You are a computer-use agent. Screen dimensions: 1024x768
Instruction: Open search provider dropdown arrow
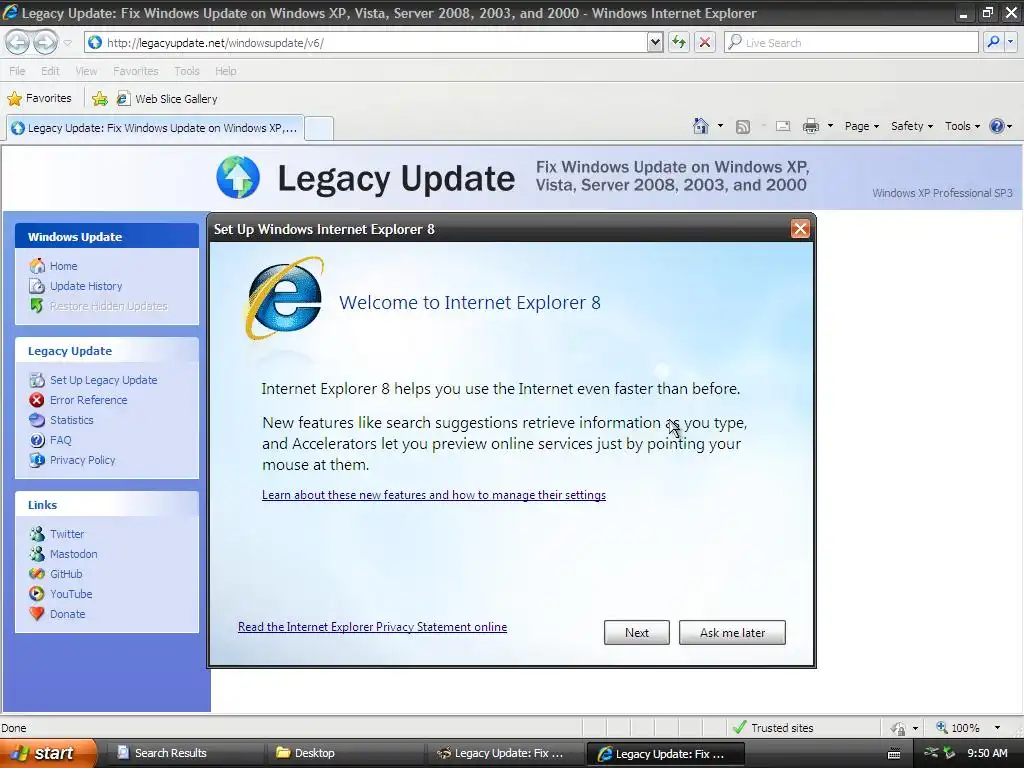[x=1010, y=42]
